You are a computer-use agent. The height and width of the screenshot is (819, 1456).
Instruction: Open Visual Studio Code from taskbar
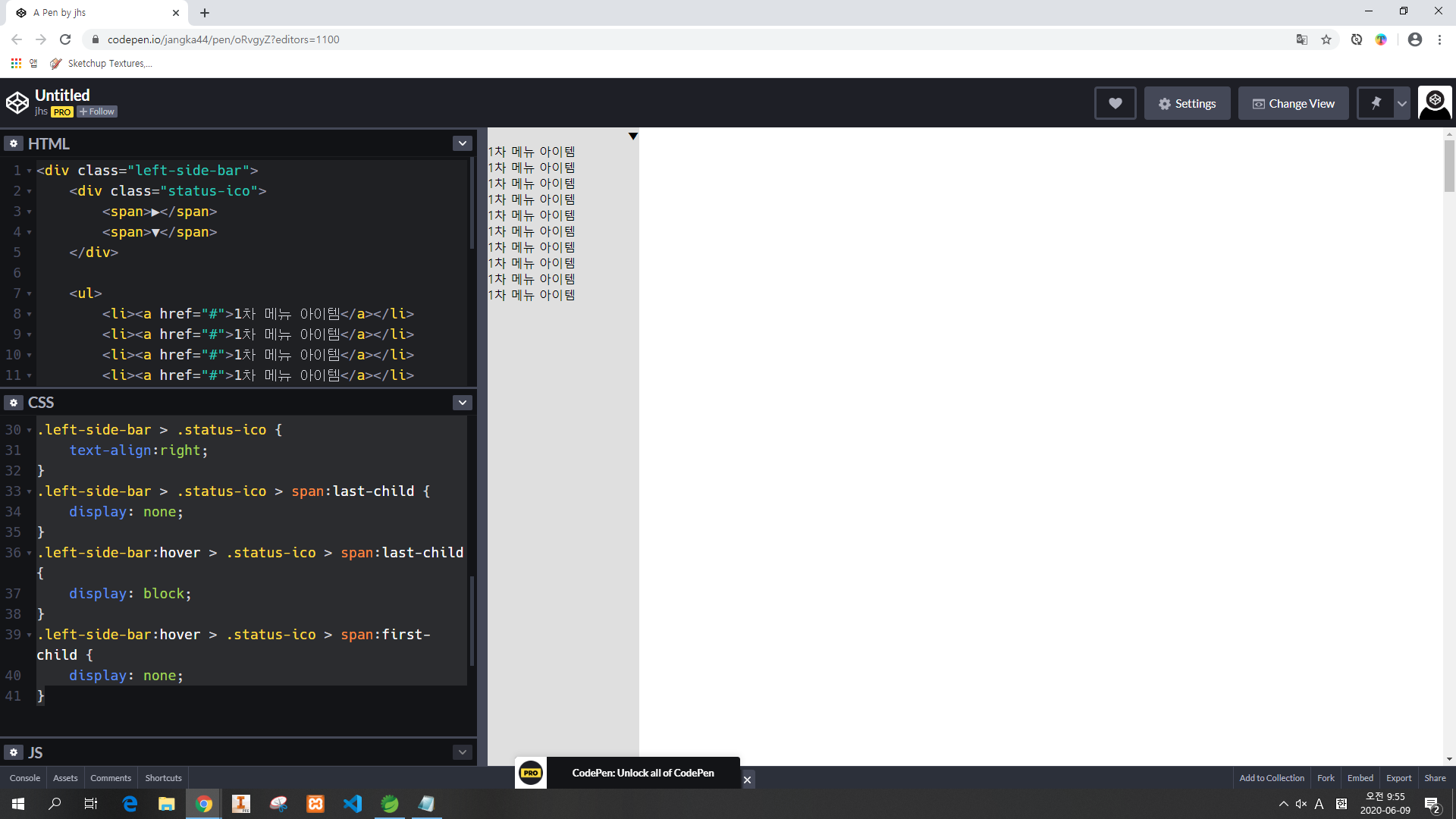click(353, 804)
